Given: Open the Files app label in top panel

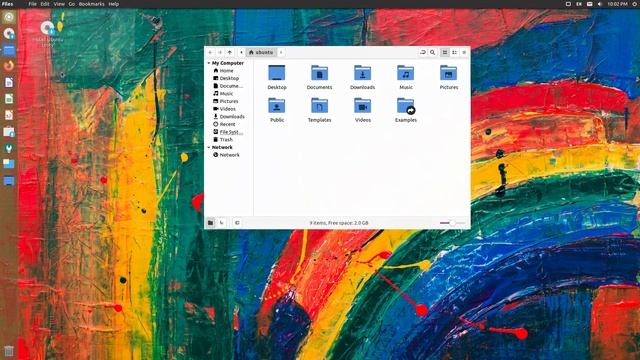Looking at the screenshot, I should (7, 4).
